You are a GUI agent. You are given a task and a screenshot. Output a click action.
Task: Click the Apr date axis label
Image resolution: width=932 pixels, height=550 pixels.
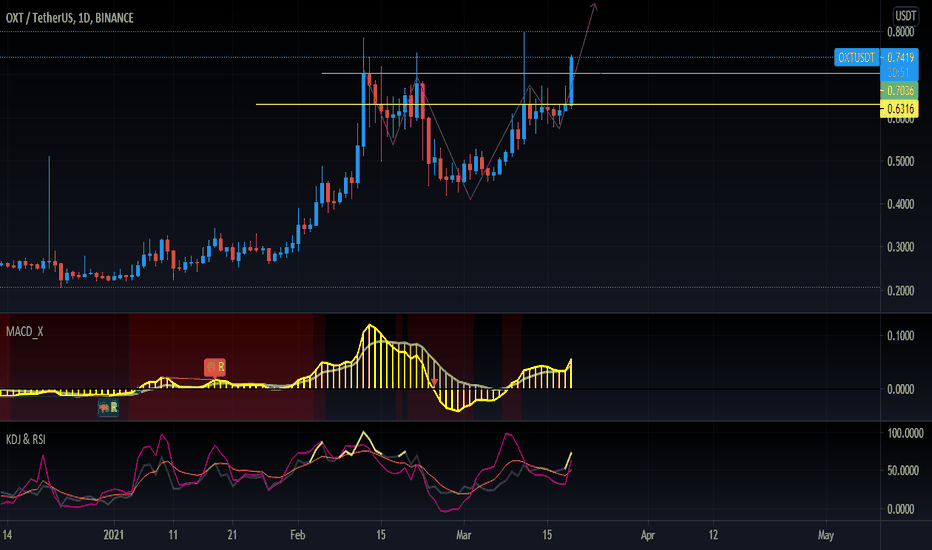[x=648, y=535]
